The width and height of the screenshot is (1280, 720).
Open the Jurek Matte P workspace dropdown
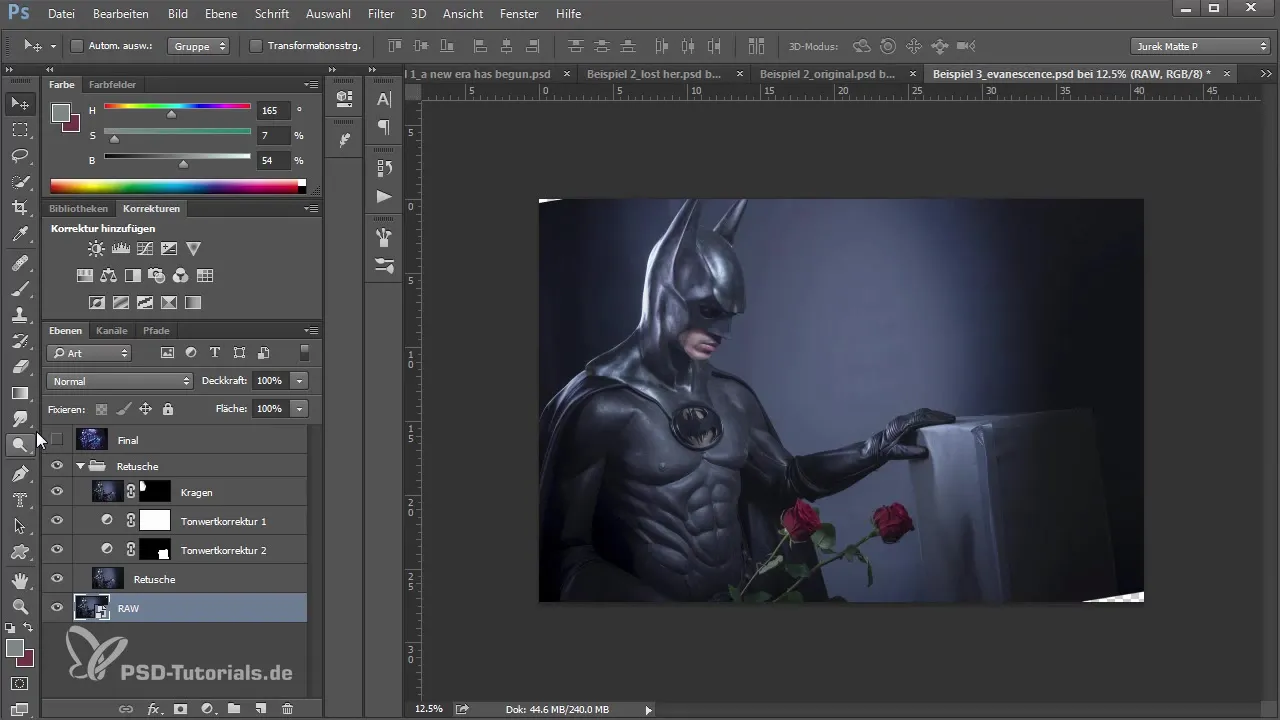pyautogui.click(x=1200, y=46)
